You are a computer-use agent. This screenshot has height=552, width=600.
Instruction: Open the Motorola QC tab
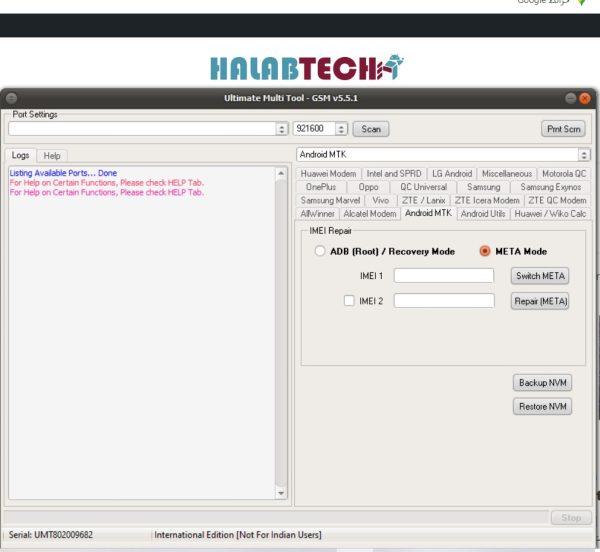coord(564,174)
